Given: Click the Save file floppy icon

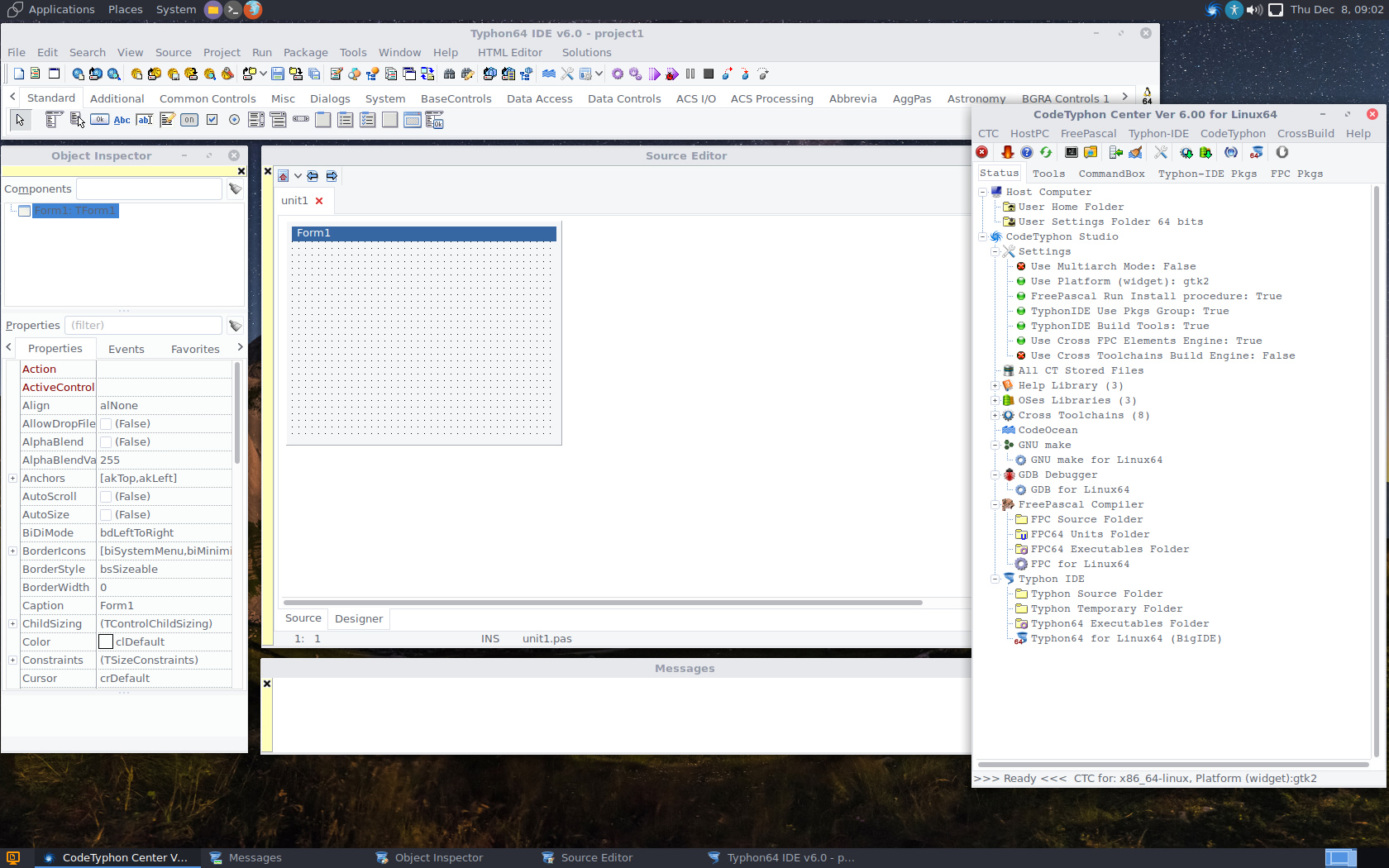Looking at the screenshot, I should (278, 74).
